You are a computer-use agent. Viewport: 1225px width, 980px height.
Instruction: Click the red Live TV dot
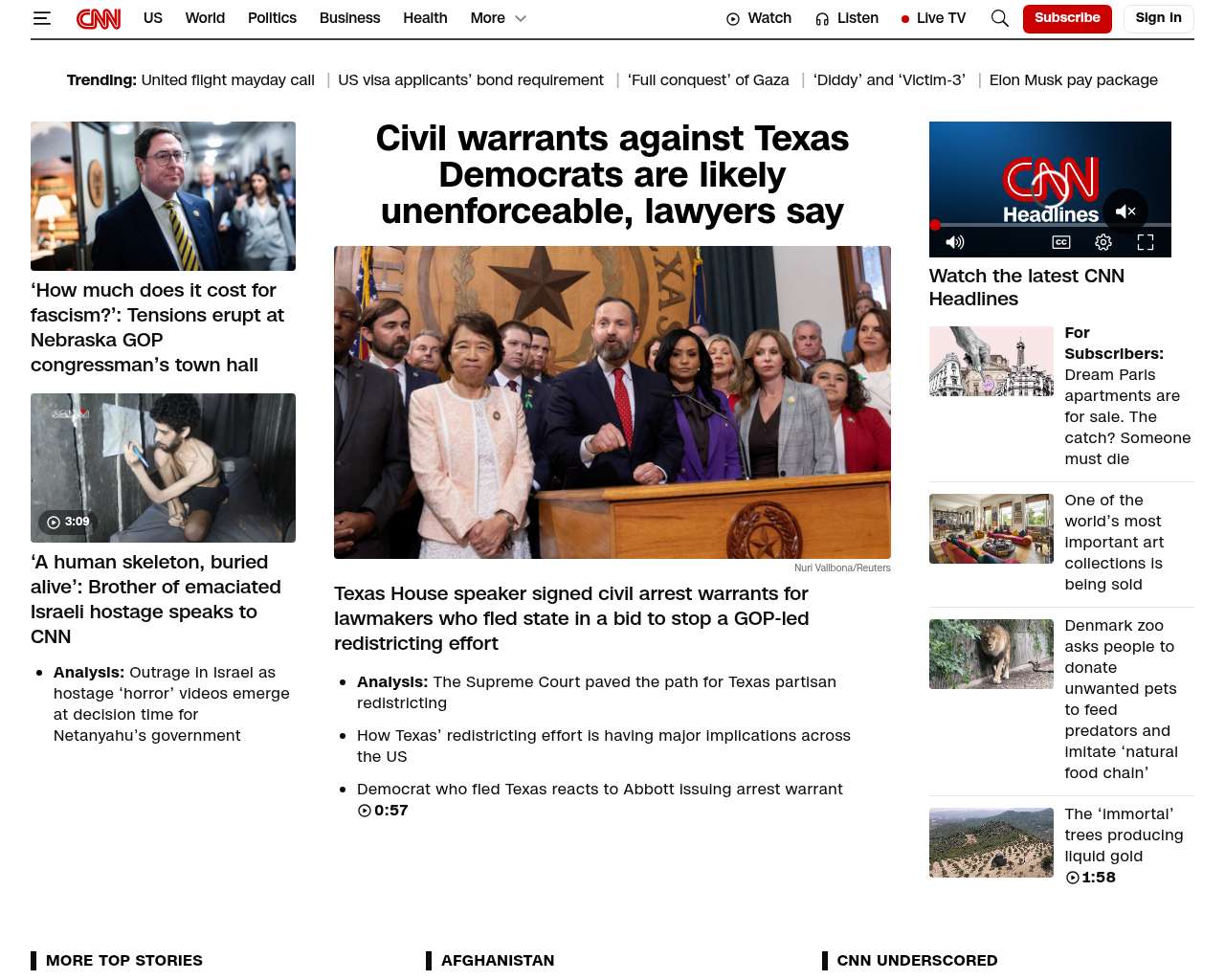click(x=905, y=19)
